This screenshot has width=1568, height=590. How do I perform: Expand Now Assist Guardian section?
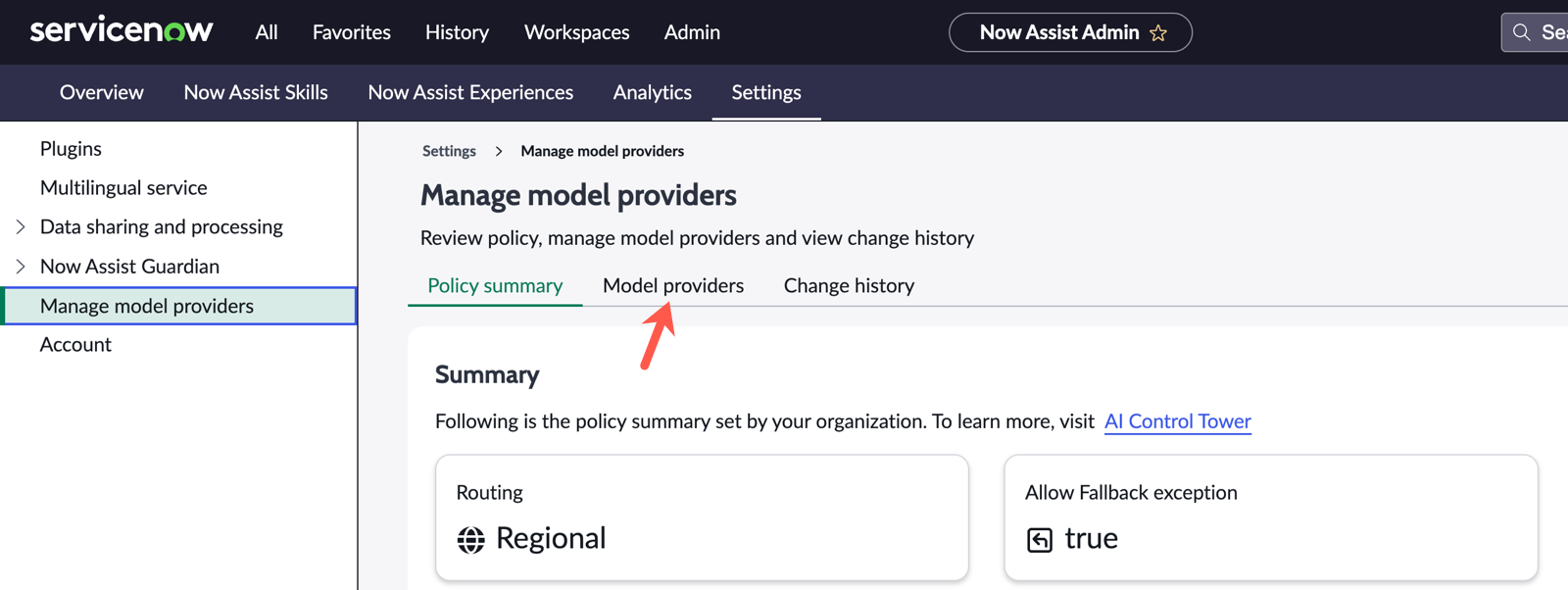[x=21, y=267]
